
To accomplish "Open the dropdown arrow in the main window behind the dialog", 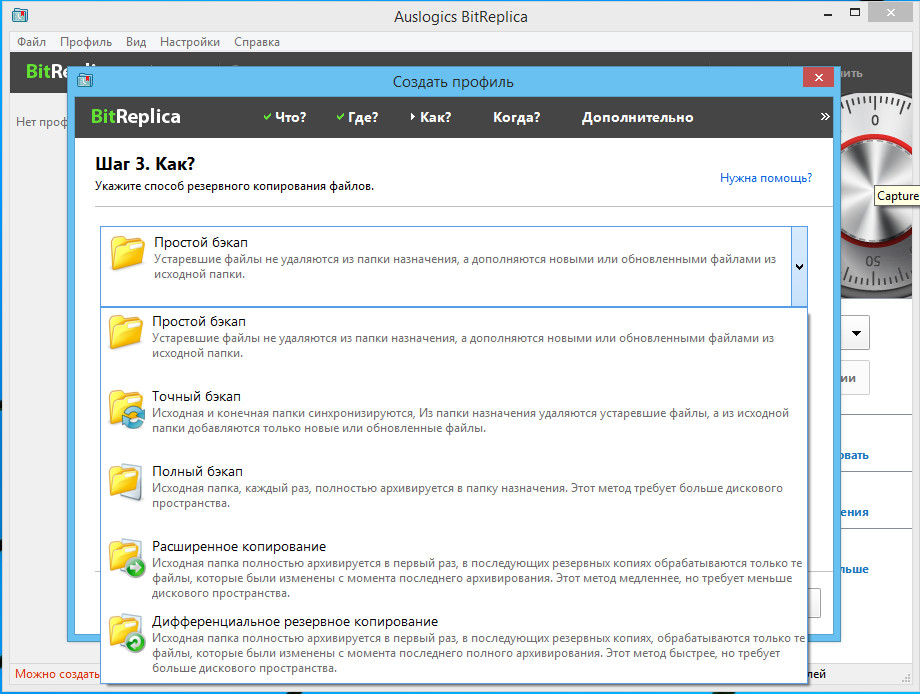I will [857, 333].
